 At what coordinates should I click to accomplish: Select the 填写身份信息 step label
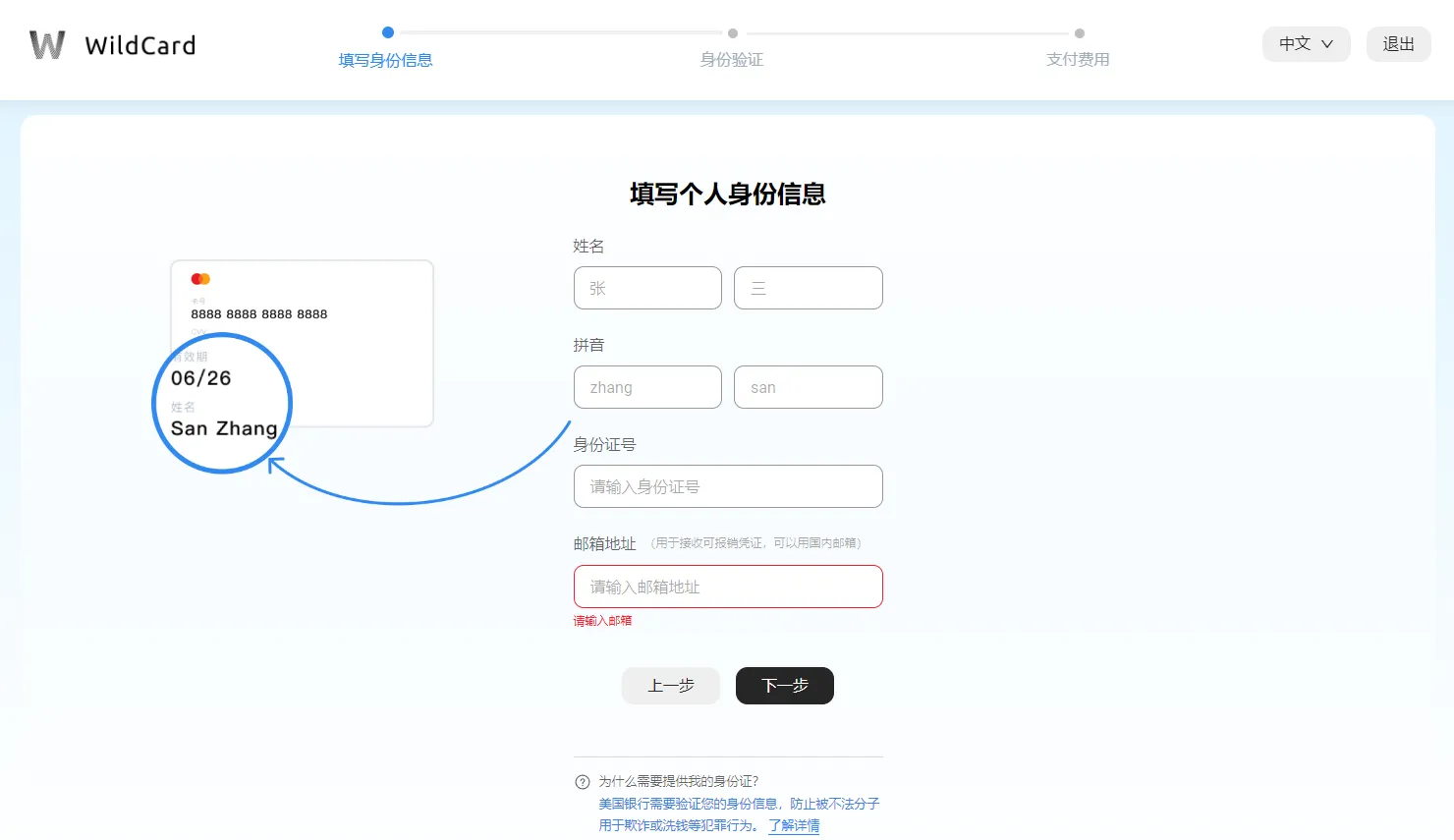coord(385,60)
